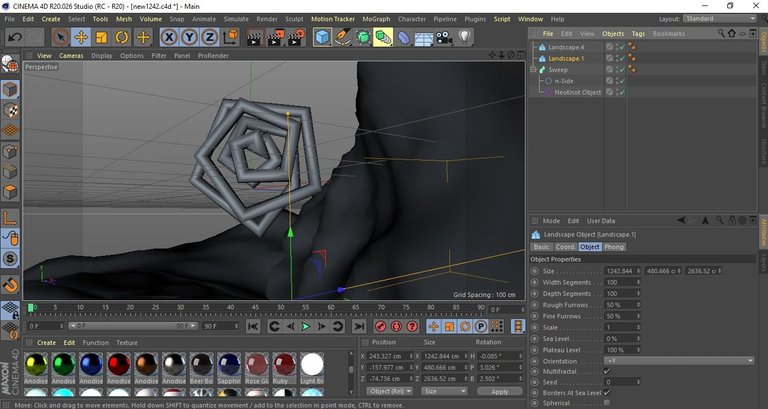Select the Live Selection tool

(60, 37)
